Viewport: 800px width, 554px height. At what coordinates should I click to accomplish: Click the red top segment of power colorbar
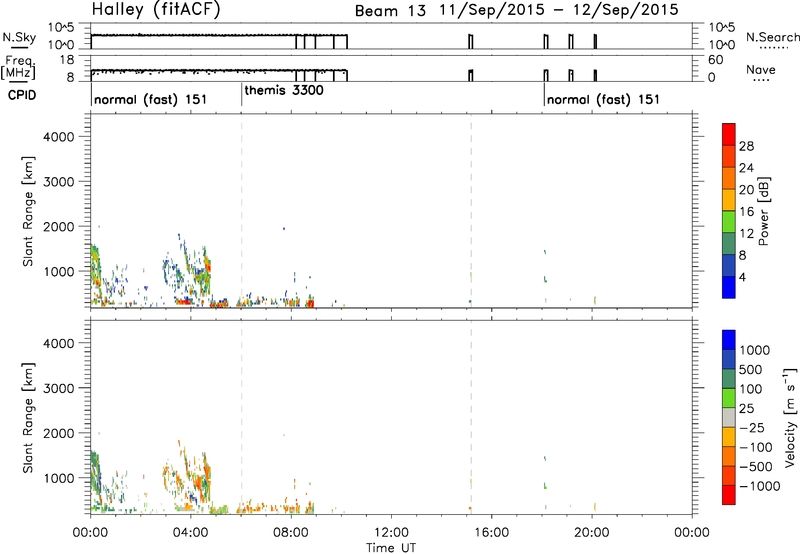(x=729, y=134)
